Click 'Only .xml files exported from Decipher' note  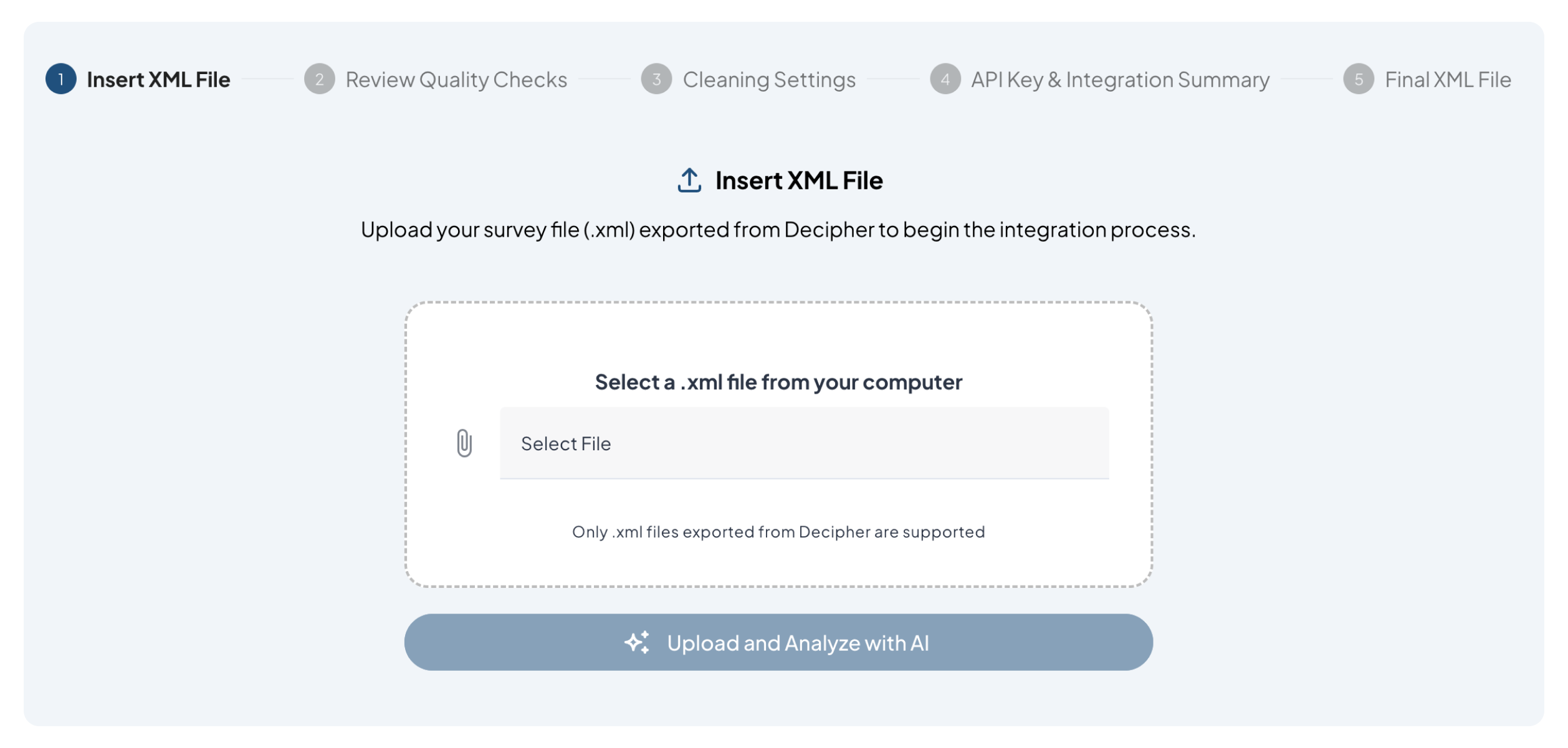click(x=778, y=532)
